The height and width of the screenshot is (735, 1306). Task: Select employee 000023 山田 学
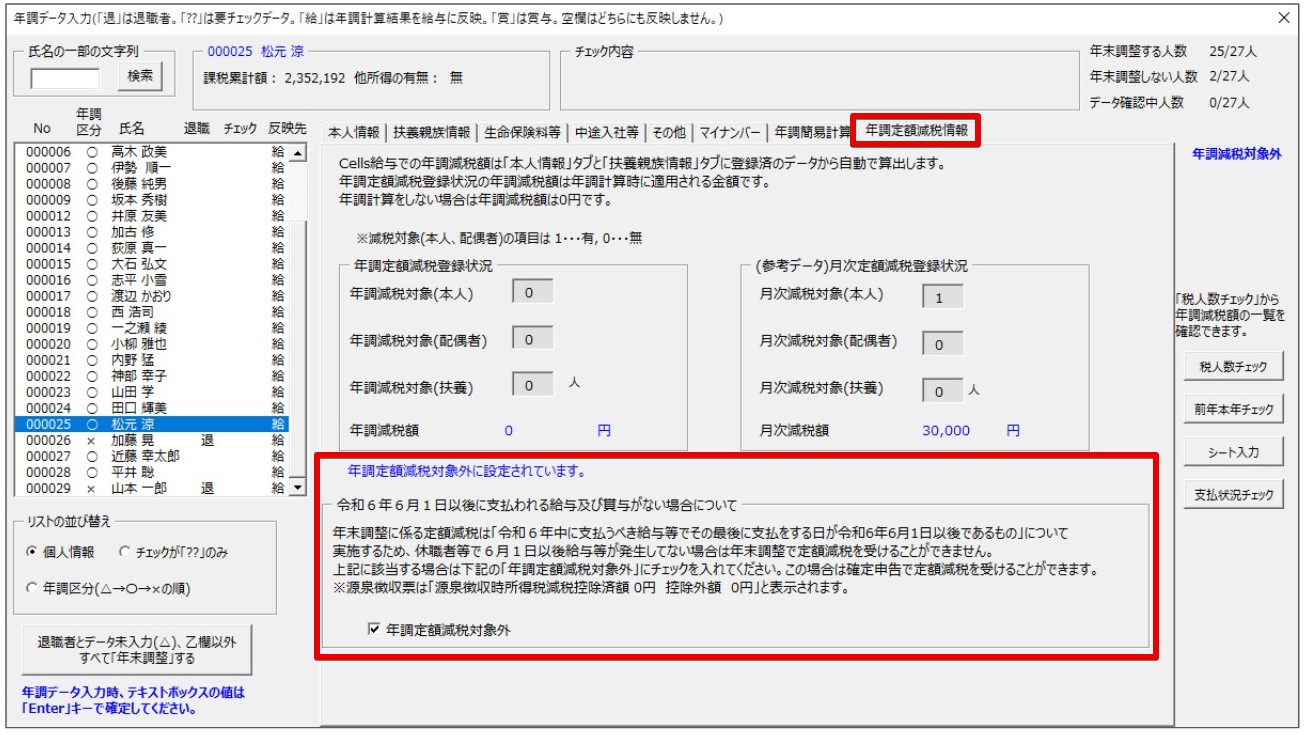(152, 392)
